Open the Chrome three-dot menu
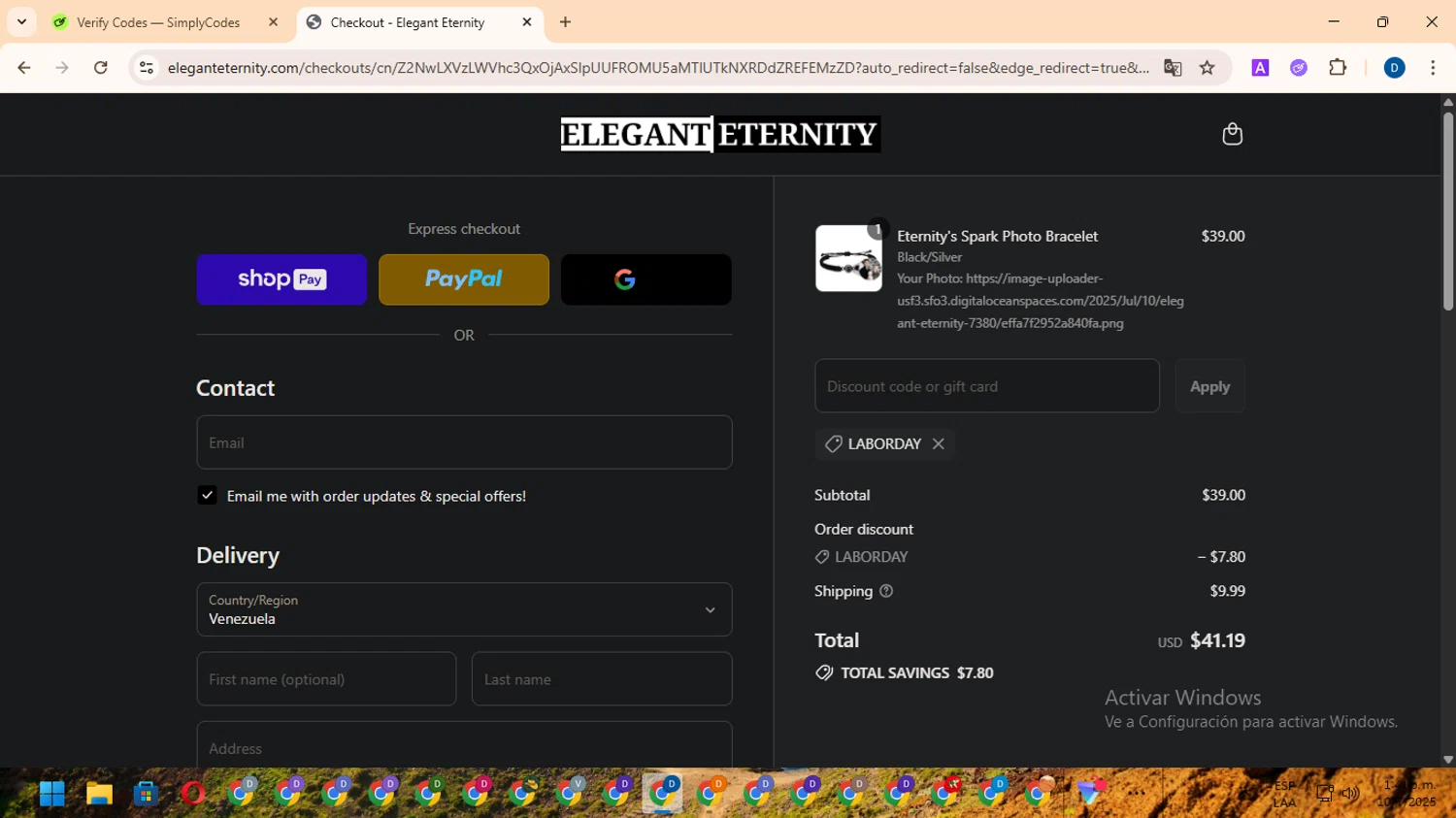 (1433, 68)
